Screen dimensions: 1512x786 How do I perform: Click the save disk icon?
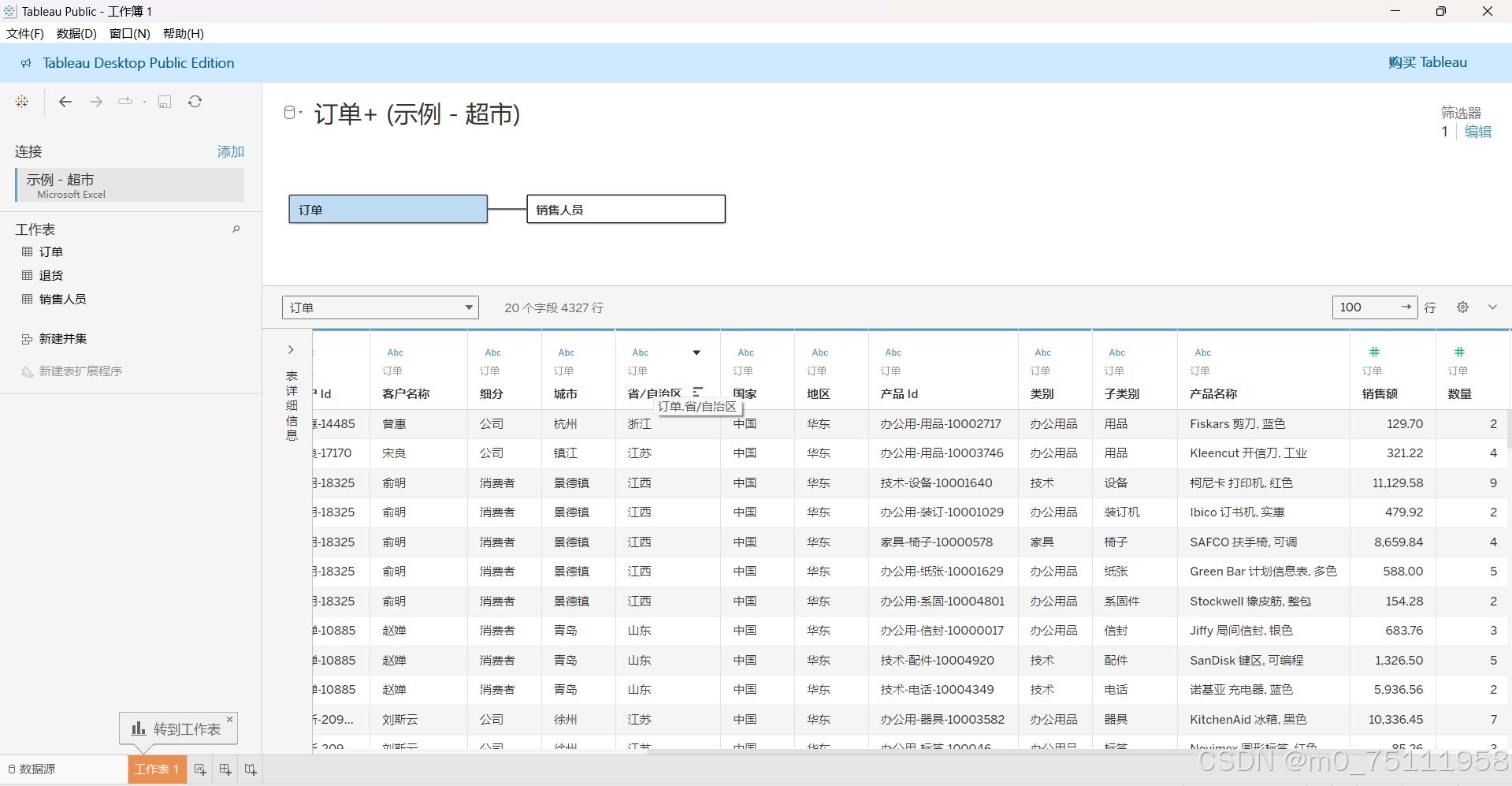(x=165, y=102)
